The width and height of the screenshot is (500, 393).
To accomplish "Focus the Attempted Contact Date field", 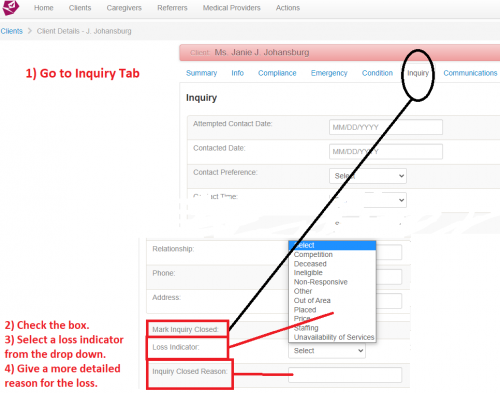I will tap(386, 127).
